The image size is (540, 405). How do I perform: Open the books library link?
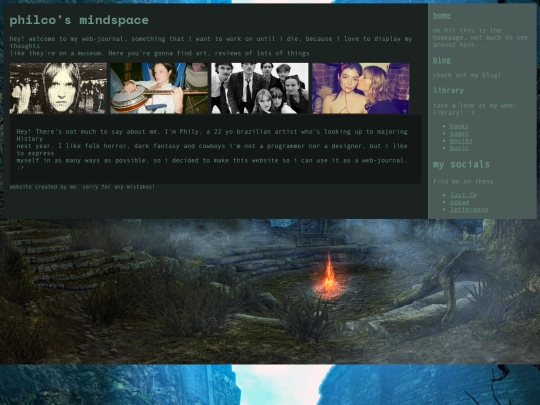coord(459,126)
